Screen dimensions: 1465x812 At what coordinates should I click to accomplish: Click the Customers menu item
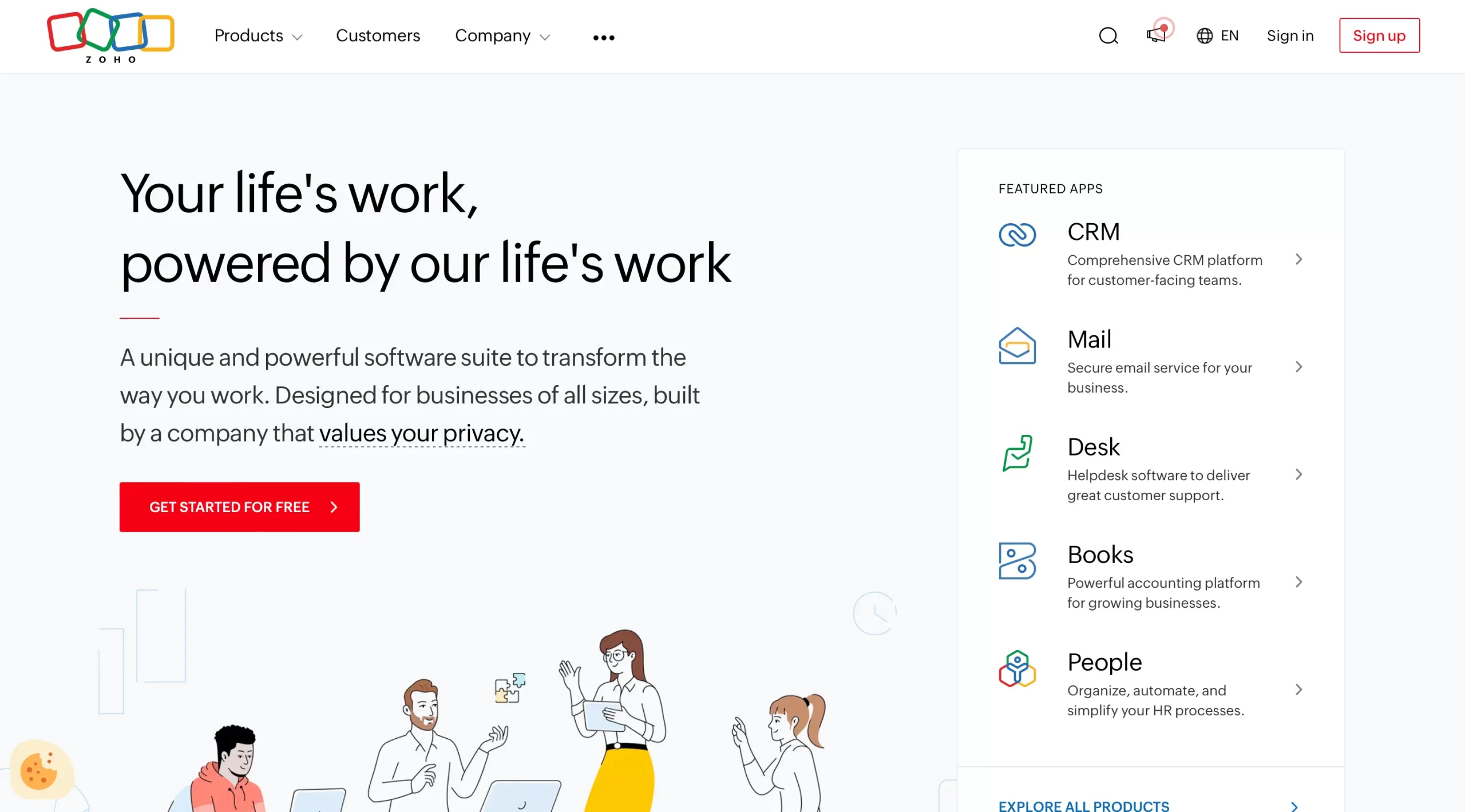point(378,36)
